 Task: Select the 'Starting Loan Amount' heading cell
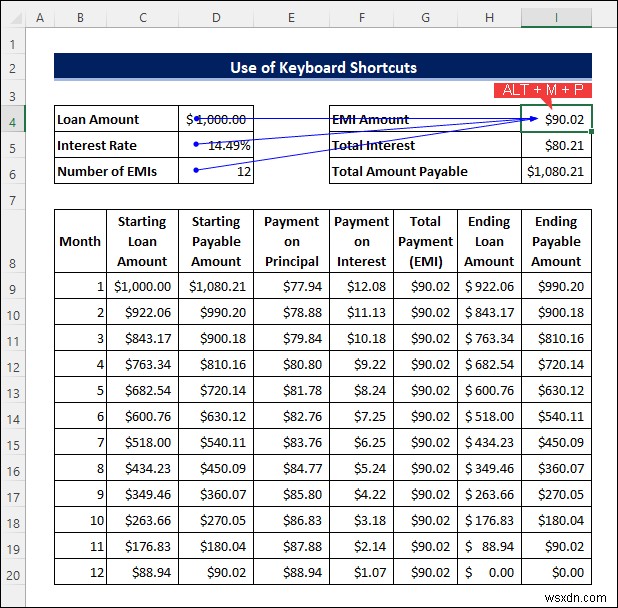tap(142, 241)
